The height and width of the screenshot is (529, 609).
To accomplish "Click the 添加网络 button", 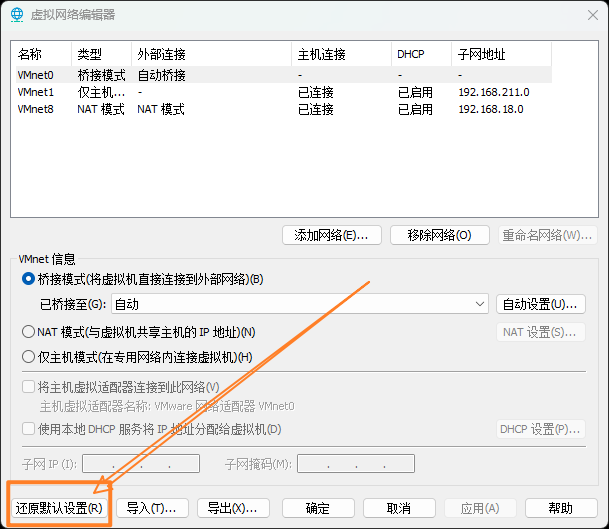I will point(331,236).
